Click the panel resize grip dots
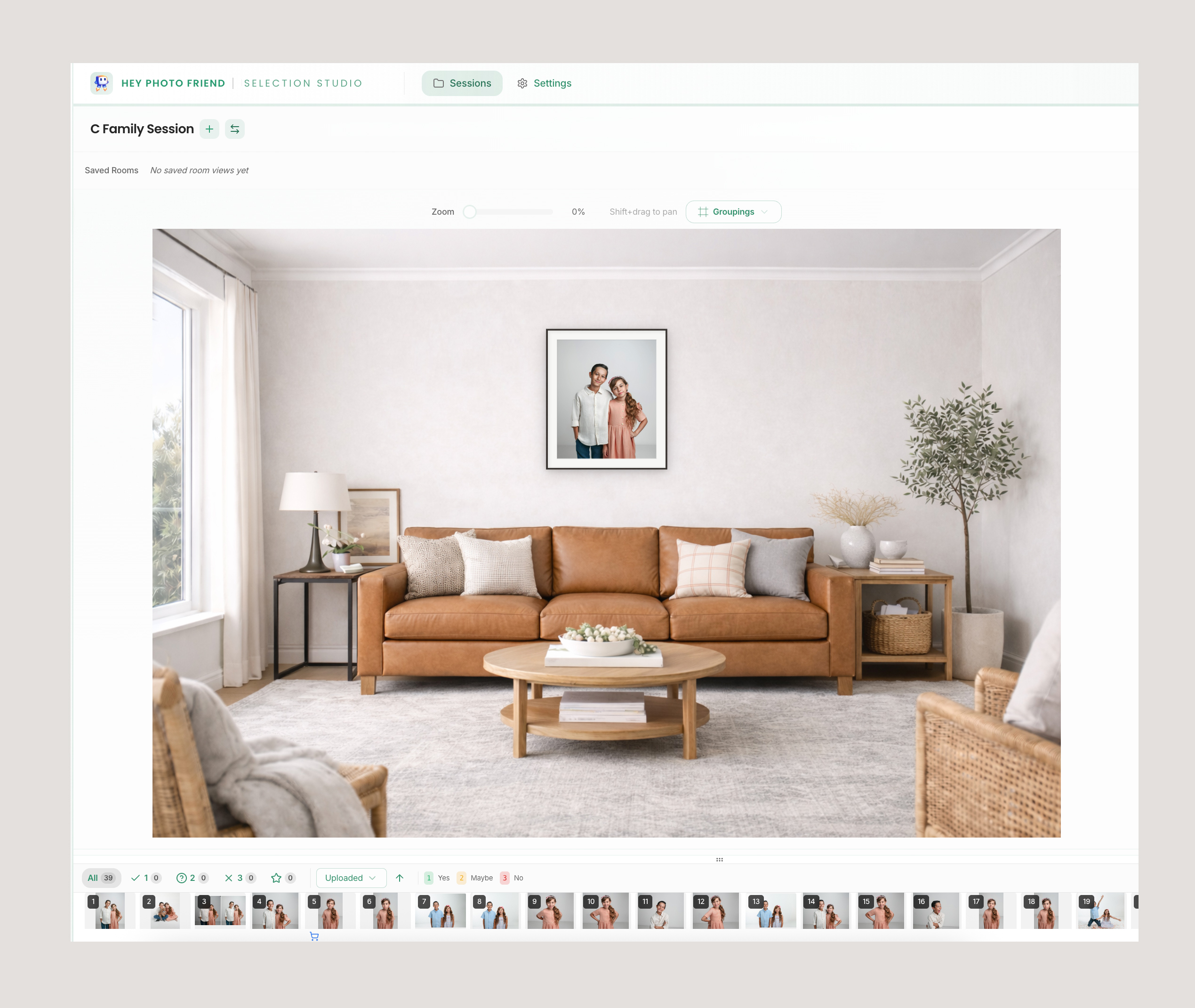This screenshot has width=1195, height=1008. [719, 859]
